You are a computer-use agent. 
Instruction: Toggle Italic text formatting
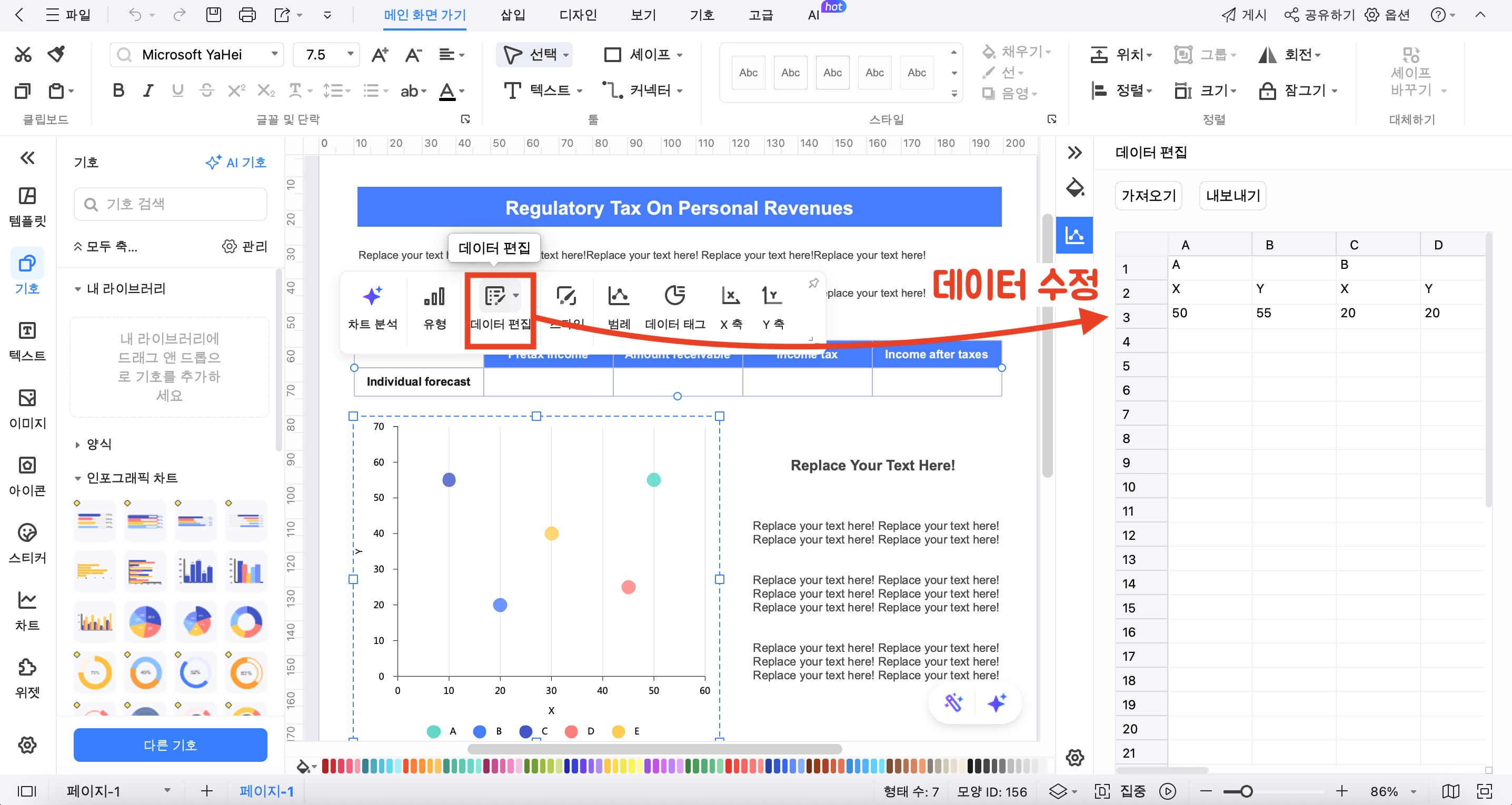(148, 90)
